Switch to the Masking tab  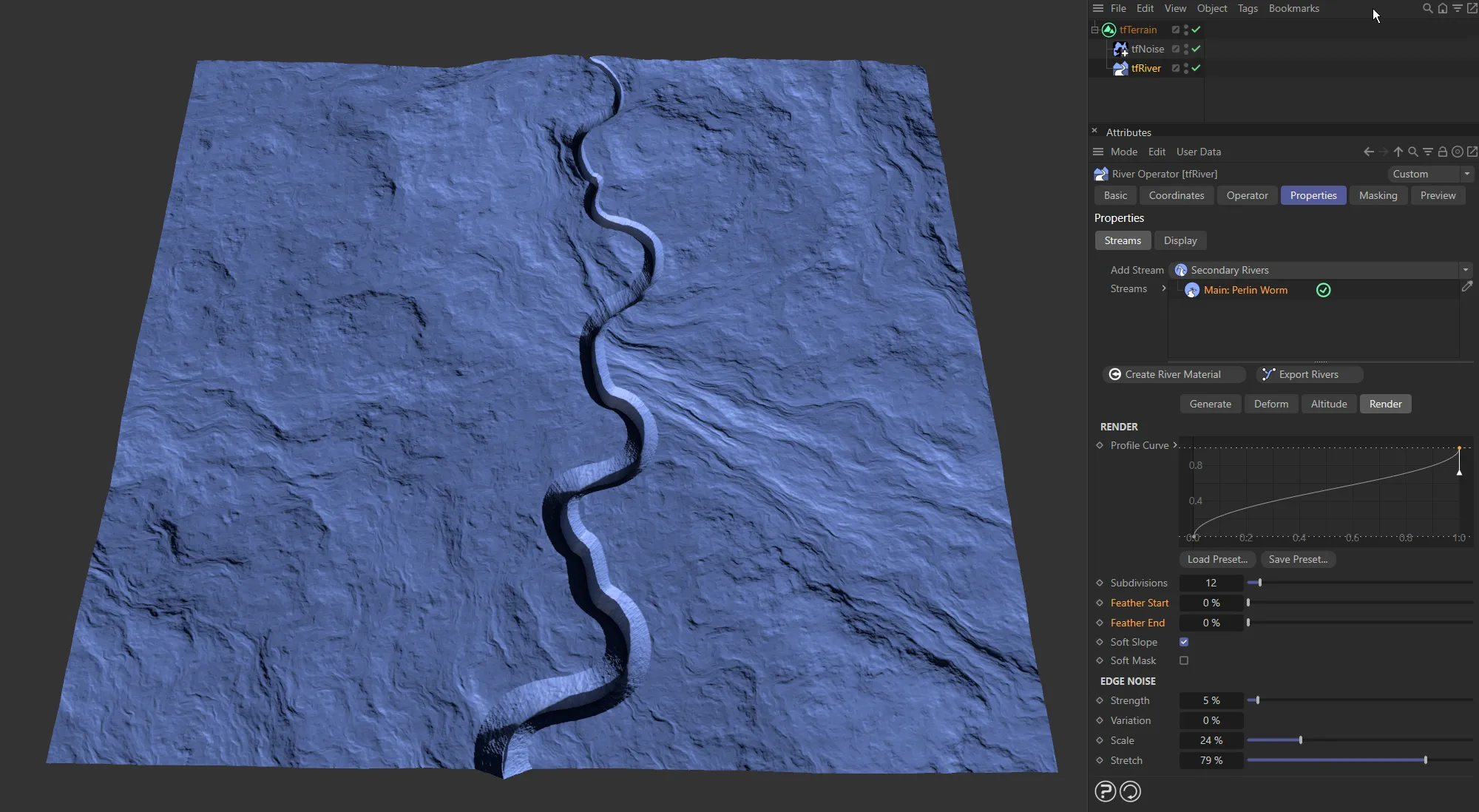coord(1378,195)
